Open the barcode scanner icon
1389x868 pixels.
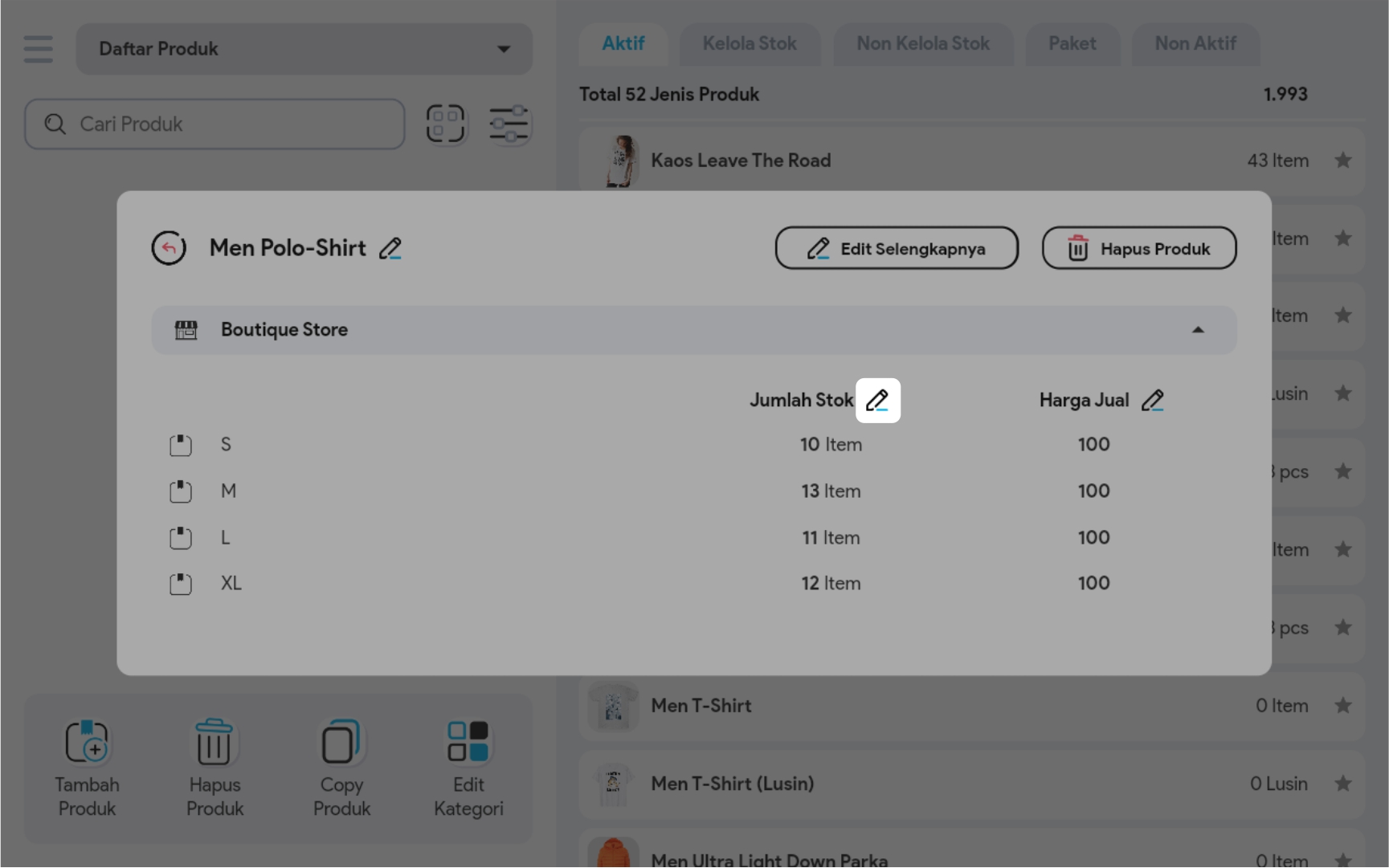coord(445,124)
